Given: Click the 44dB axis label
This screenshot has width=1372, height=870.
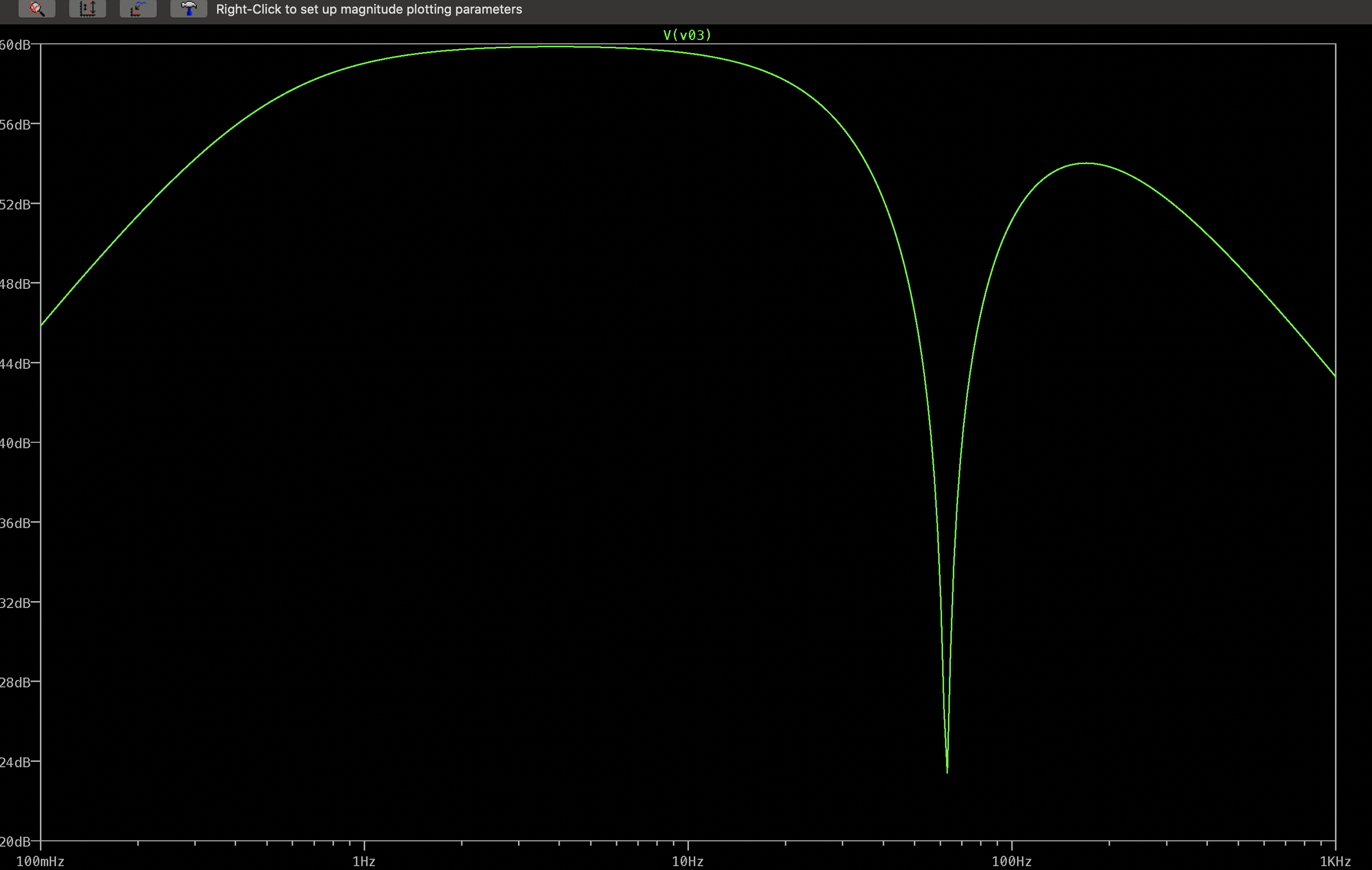Looking at the screenshot, I should click(15, 364).
